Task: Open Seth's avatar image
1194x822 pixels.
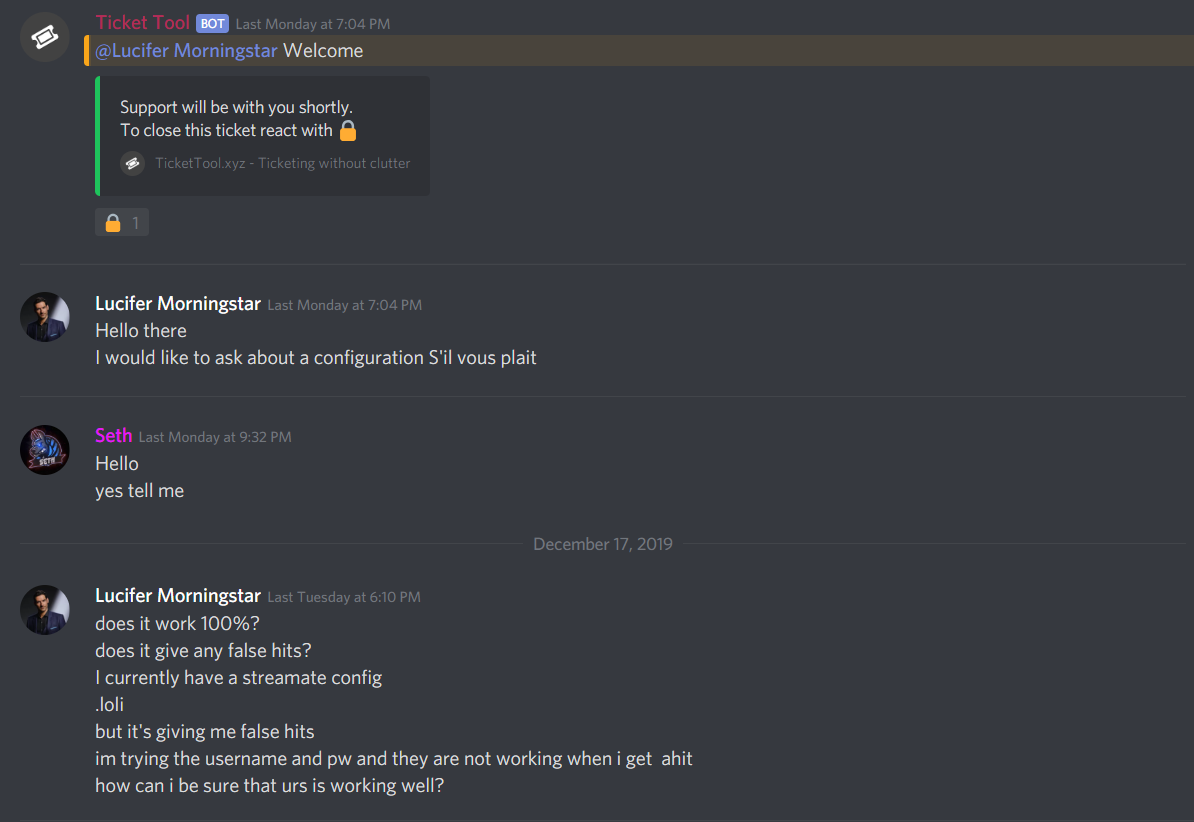Action: pyautogui.click(x=45, y=449)
